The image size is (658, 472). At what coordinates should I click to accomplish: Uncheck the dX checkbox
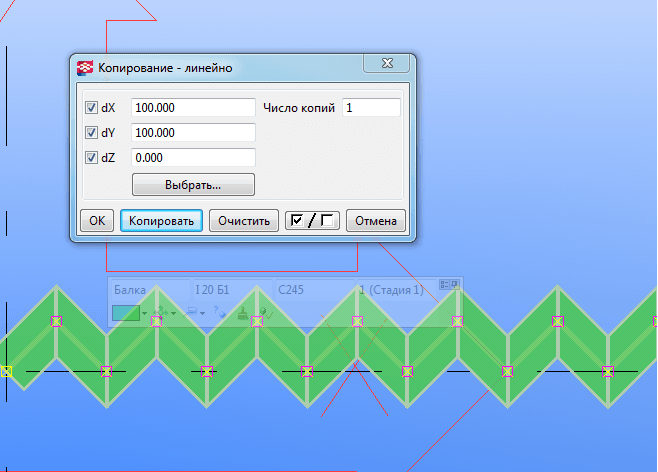point(91,108)
